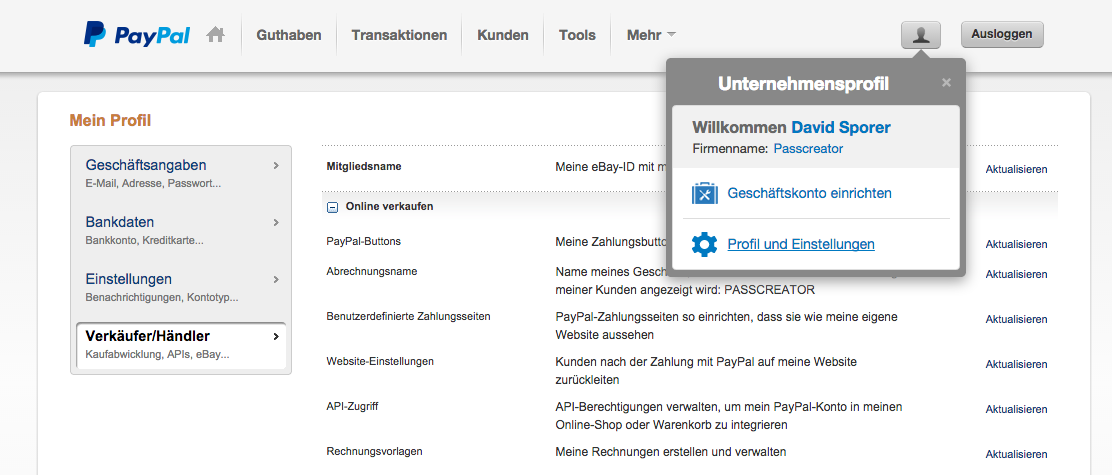1112x475 pixels.
Task: Click the toolbox icon beside Geschäftskonto einrichten
Action: [x=705, y=193]
